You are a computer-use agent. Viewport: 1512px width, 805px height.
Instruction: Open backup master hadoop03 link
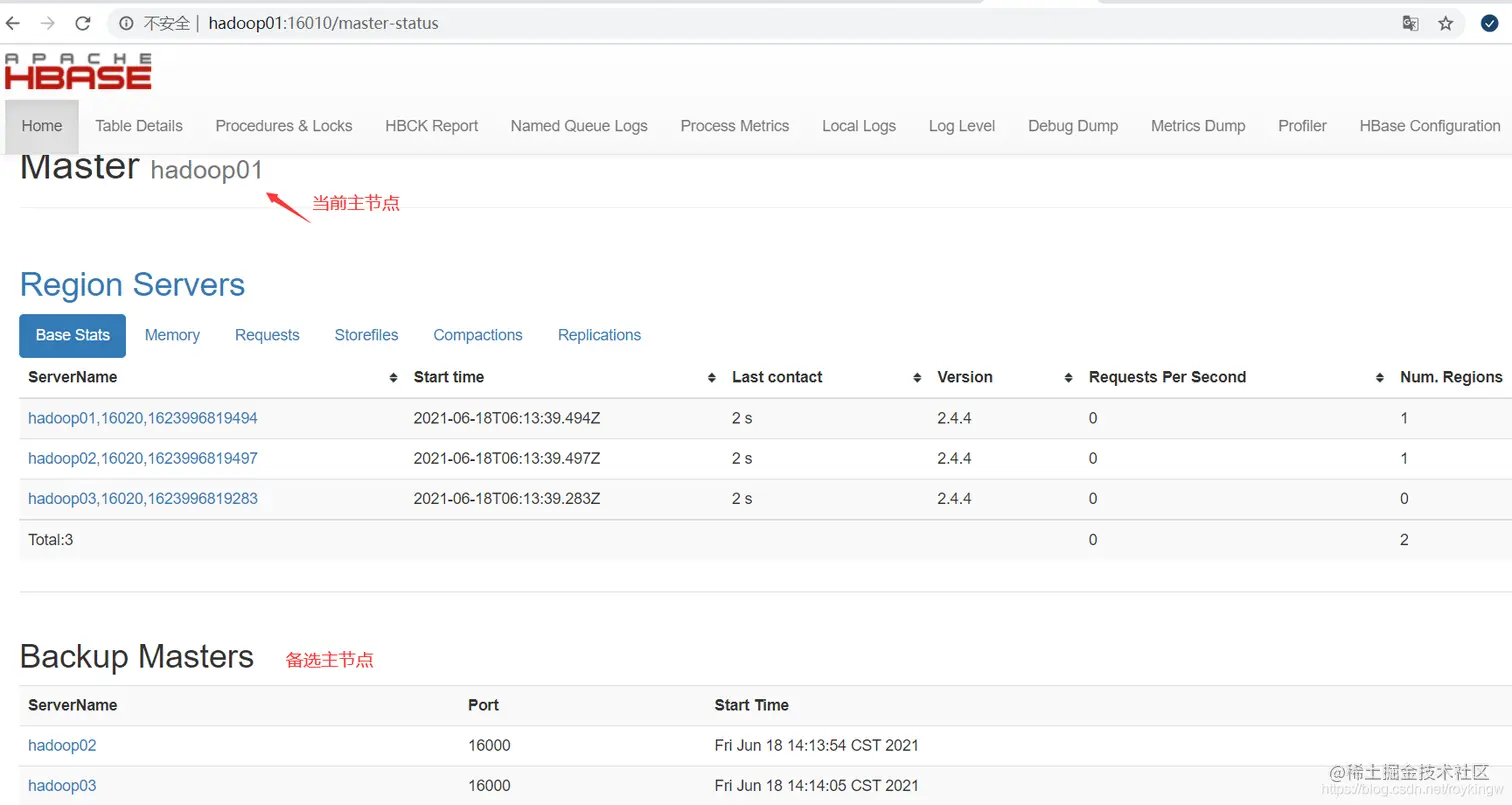pyautogui.click(x=62, y=785)
